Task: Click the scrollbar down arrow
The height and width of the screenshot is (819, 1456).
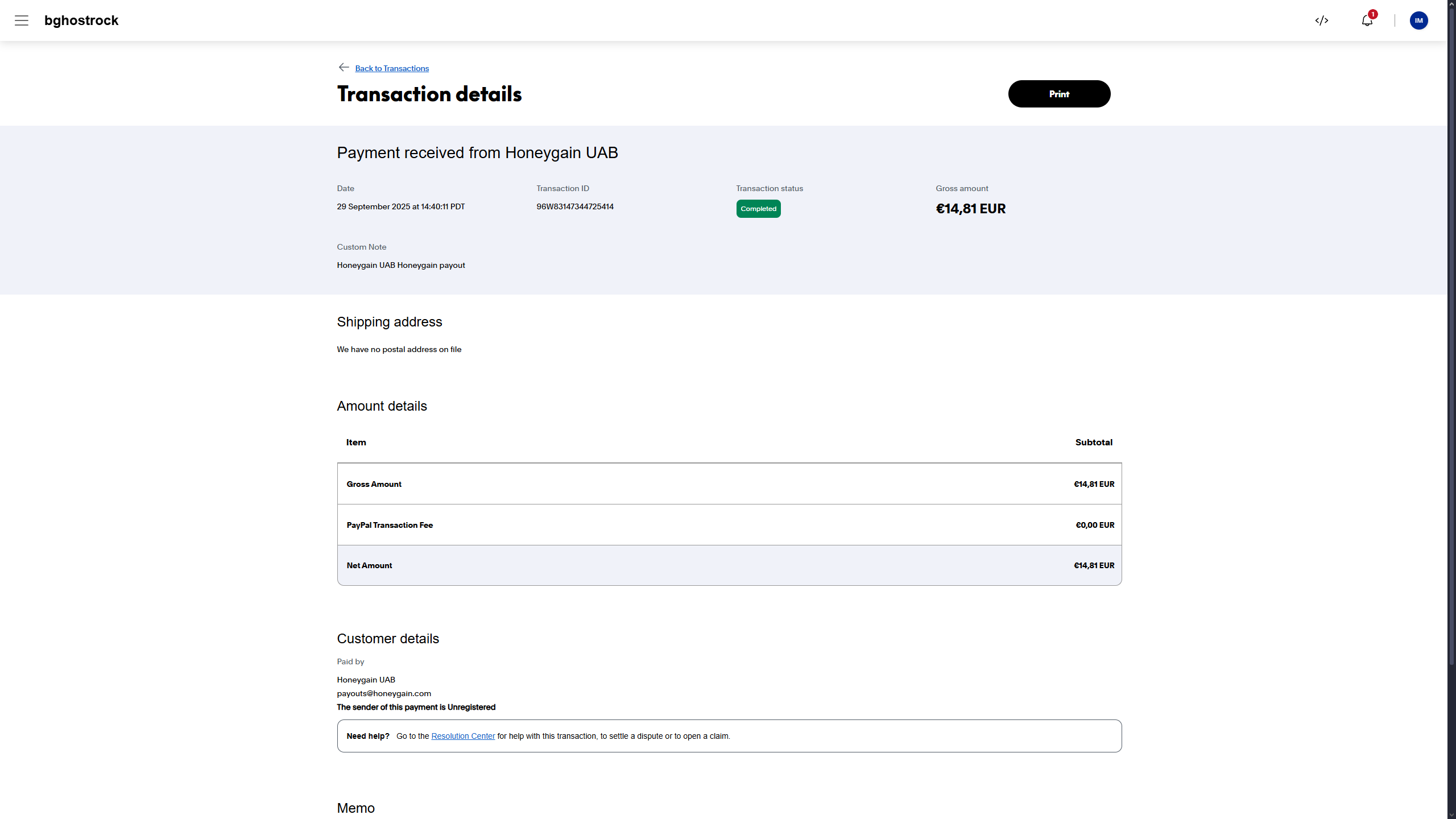Action: [1451, 814]
